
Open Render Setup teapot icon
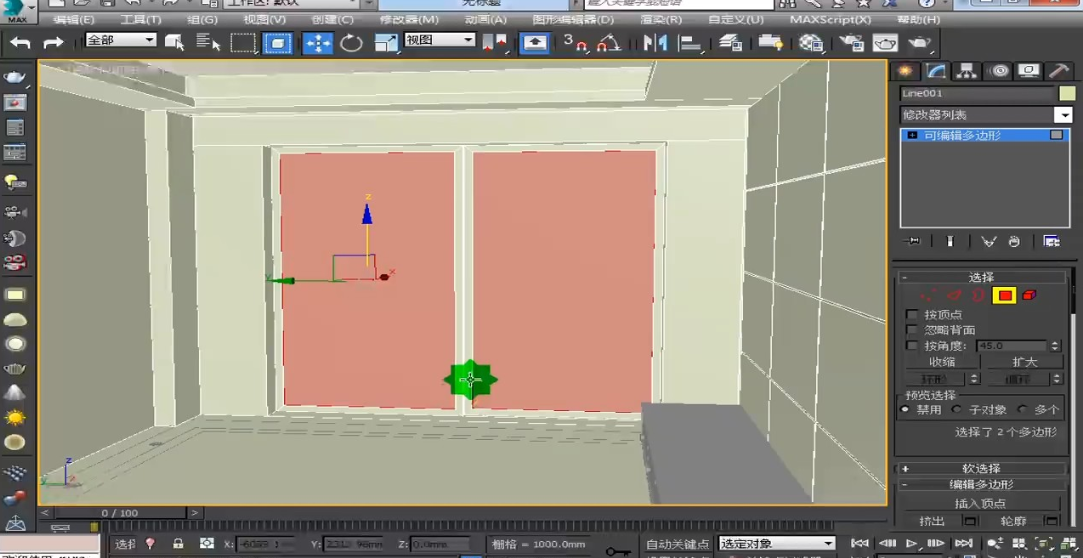852,43
